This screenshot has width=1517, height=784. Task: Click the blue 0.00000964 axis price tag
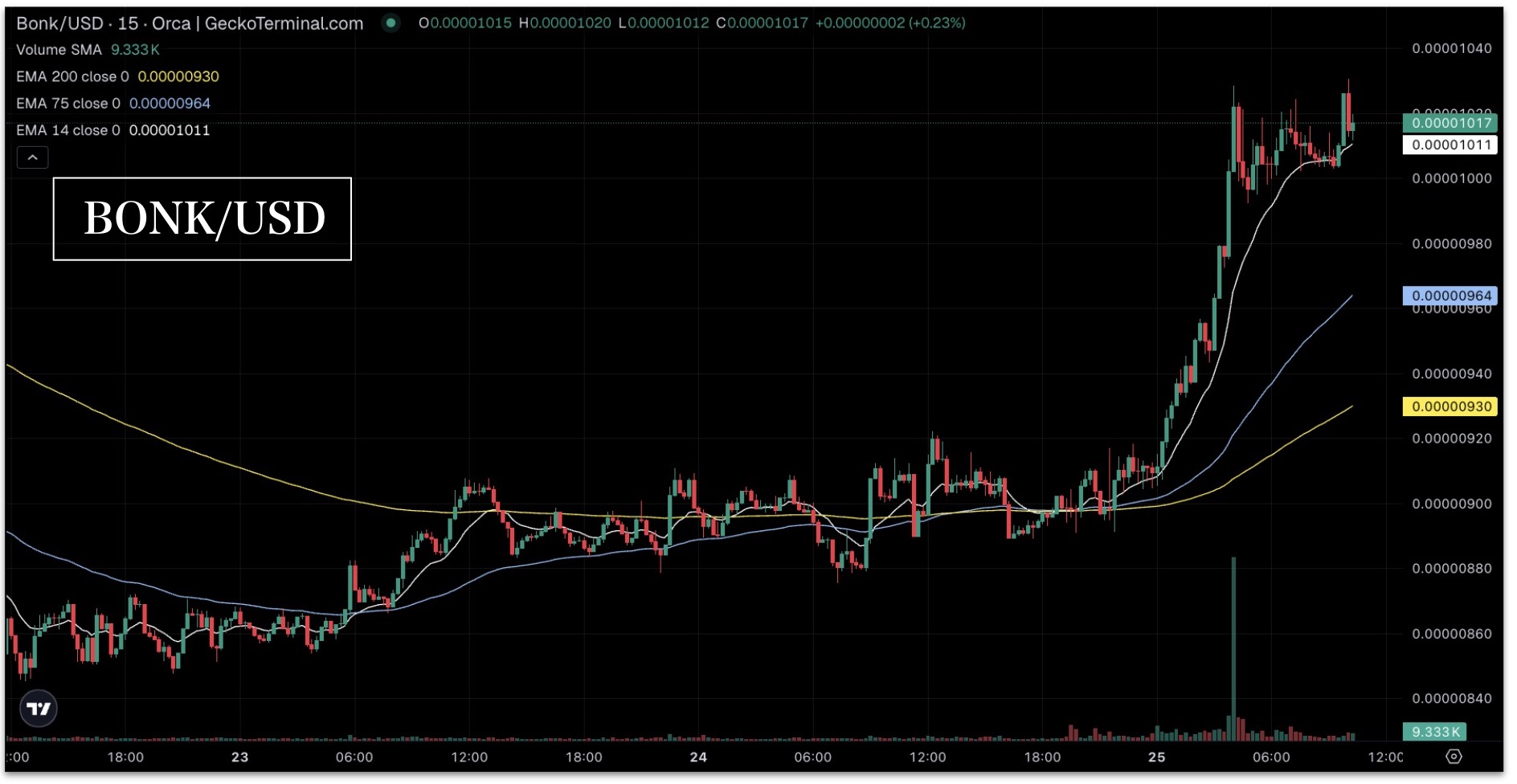(1450, 296)
